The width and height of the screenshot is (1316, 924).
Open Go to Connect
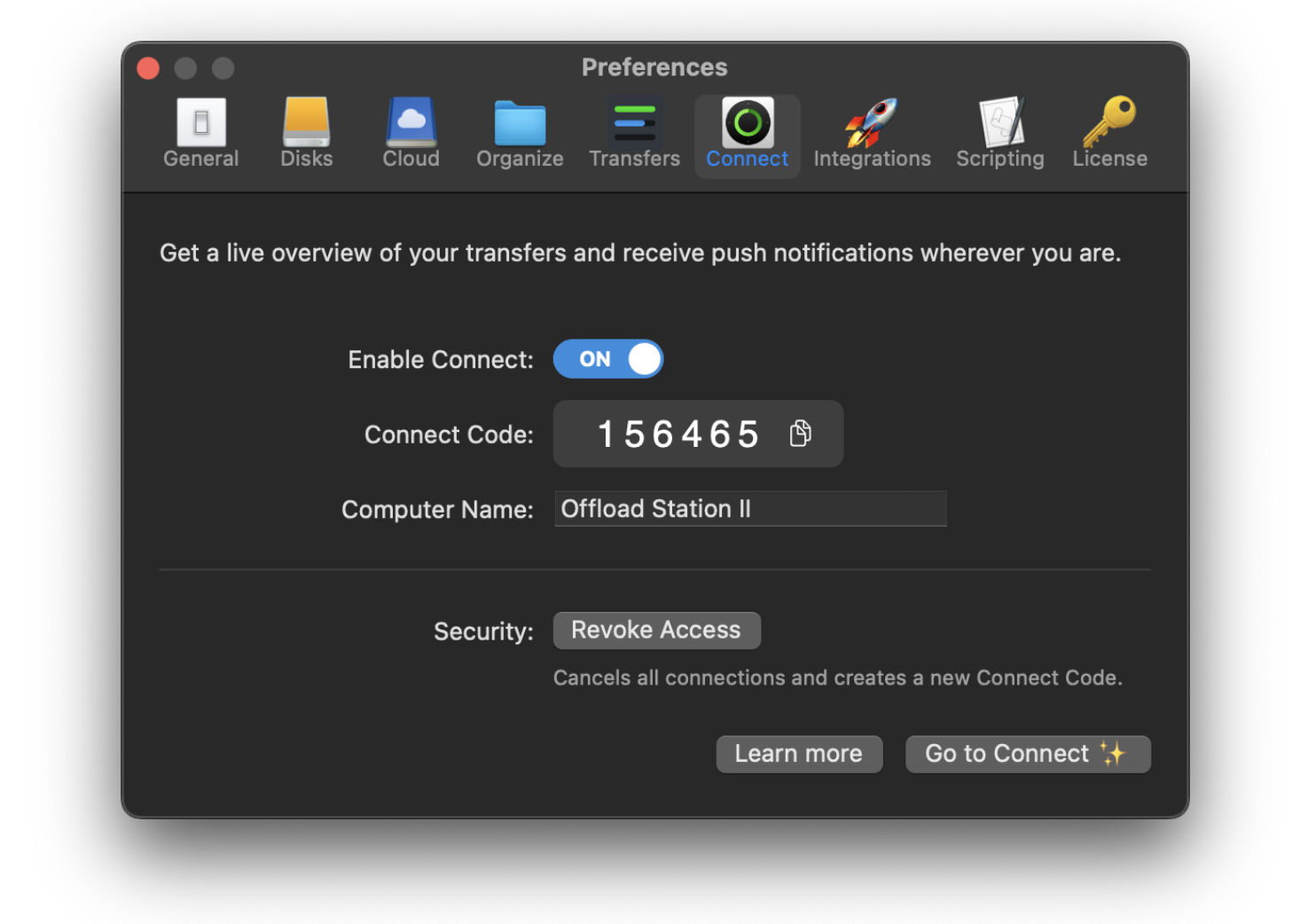pyautogui.click(x=1027, y=754)
